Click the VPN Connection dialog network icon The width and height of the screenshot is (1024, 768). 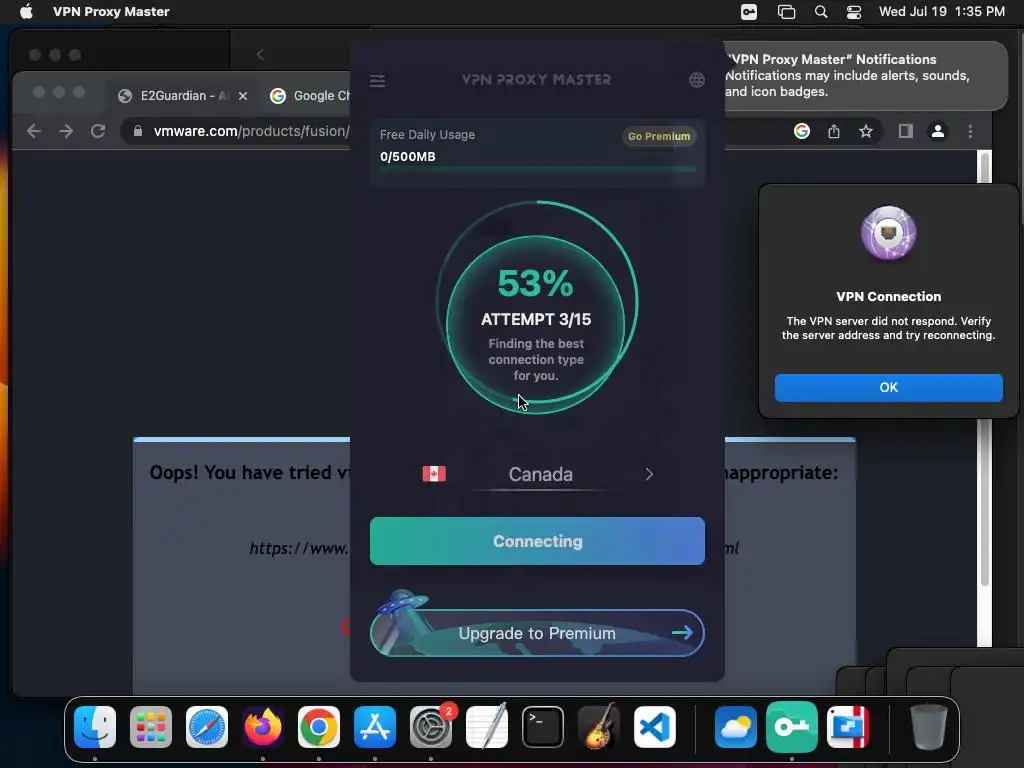click(888, 233)
